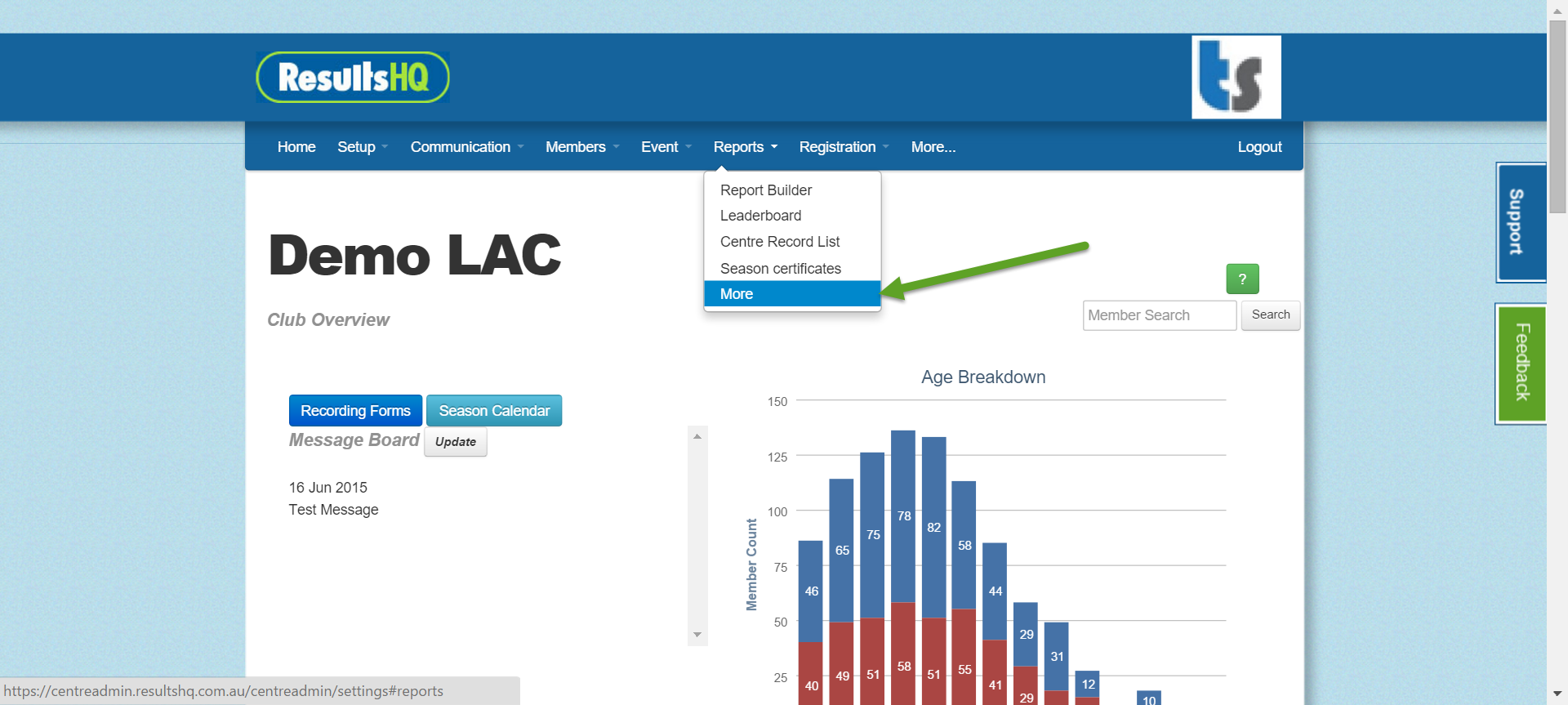Focus the Member Search input field
The image size is (1568, 705).
click(x=1160, y=315)
